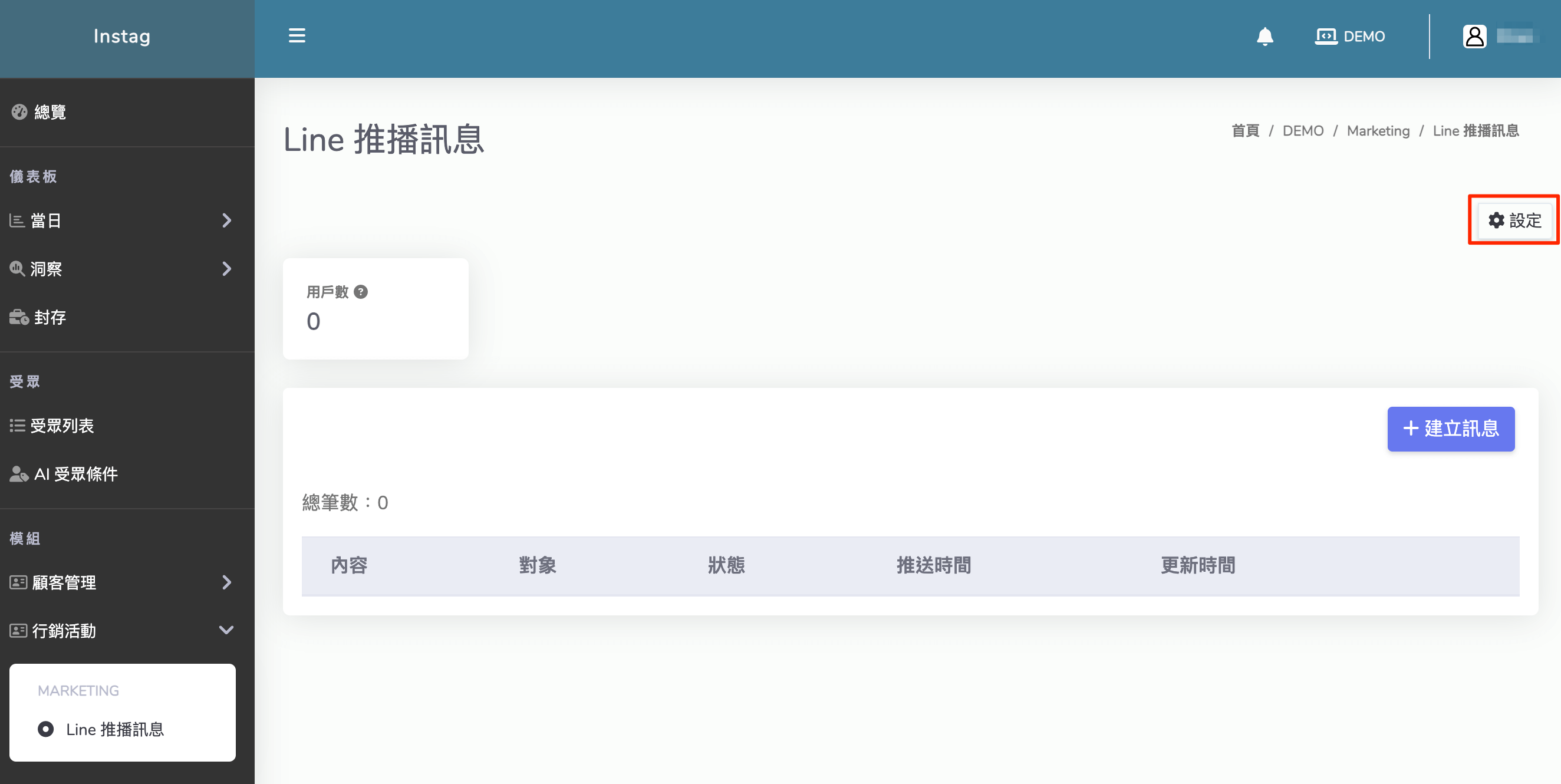Expand the 洞察 sidebar section

pyautogui.click(x=226, y=269)
